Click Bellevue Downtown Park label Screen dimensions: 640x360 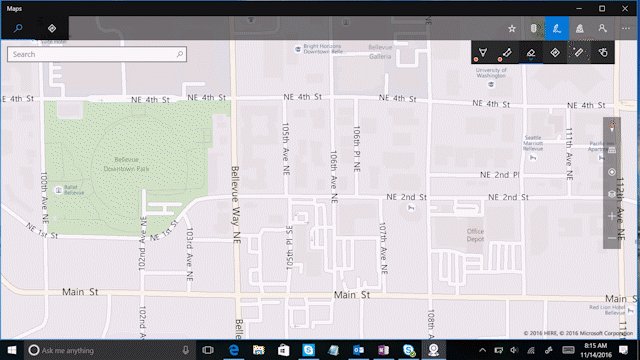(127, 164)
